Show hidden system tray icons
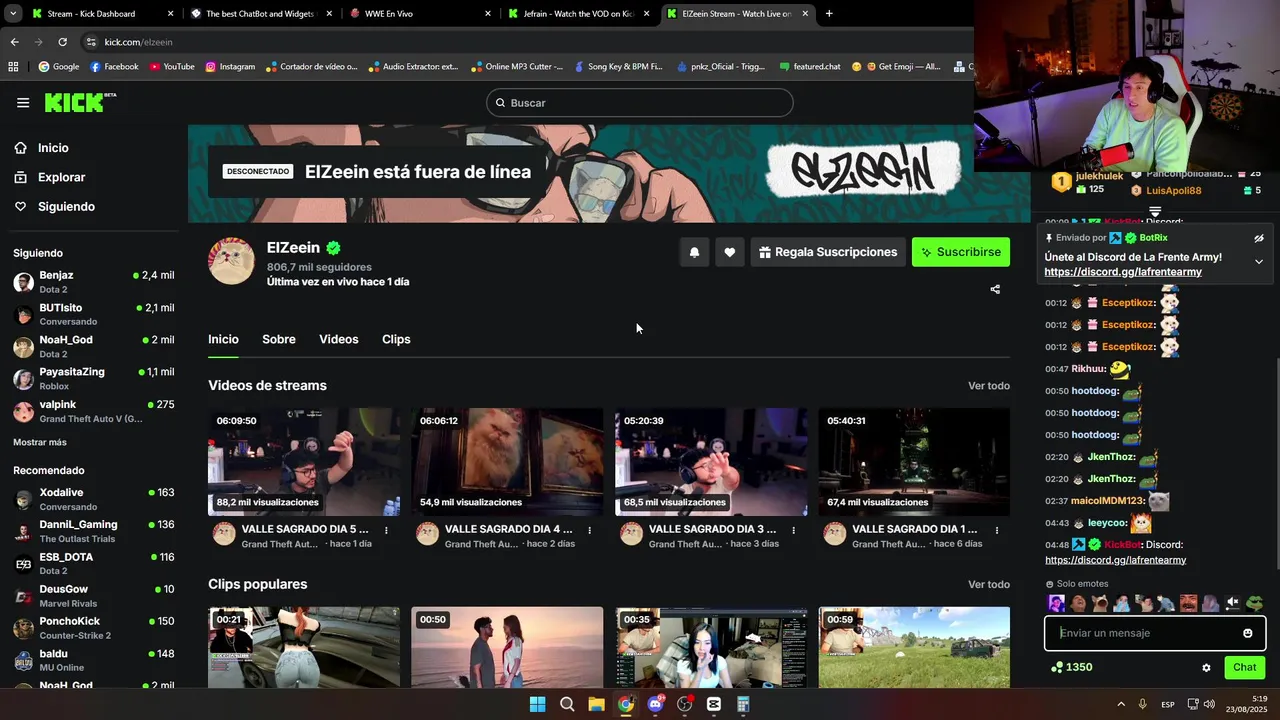This screenshot has height=720, width=1280. click(x=1120, y=704)
